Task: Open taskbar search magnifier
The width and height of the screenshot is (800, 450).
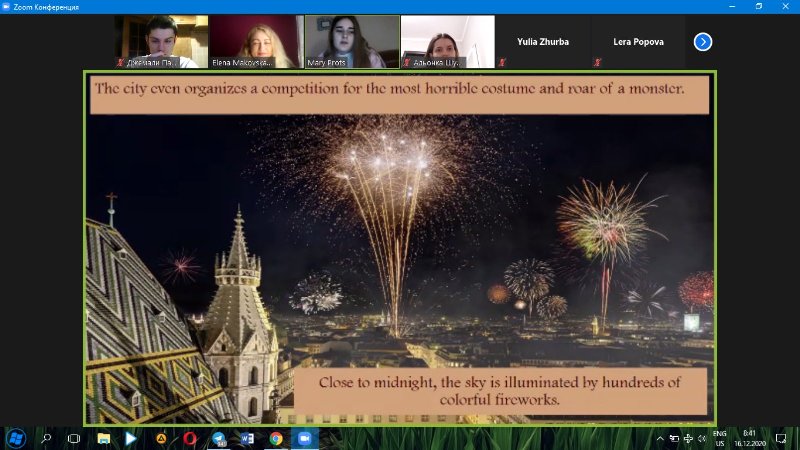Action: coord(46,438)
